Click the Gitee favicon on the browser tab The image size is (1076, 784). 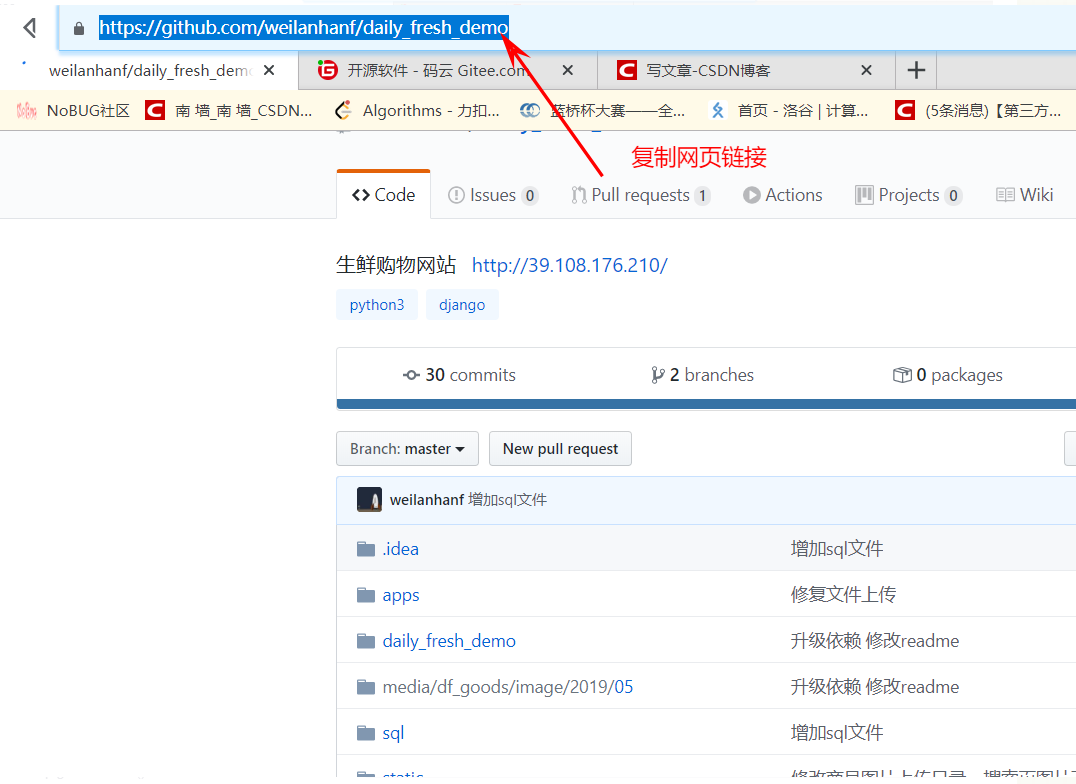[328, 70]
